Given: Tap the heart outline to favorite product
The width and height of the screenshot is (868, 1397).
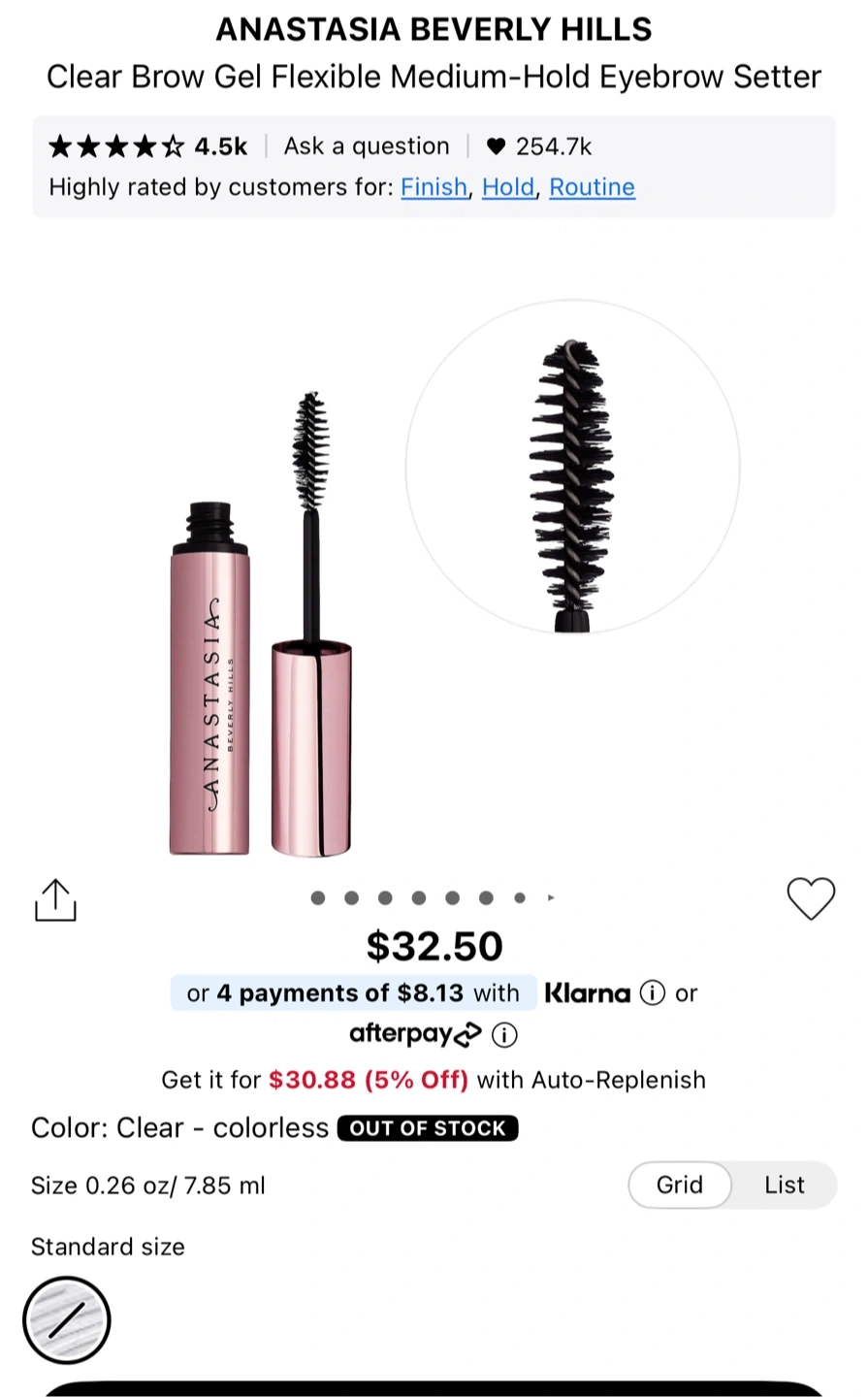Looking at the screenshot, I should 811,898.
